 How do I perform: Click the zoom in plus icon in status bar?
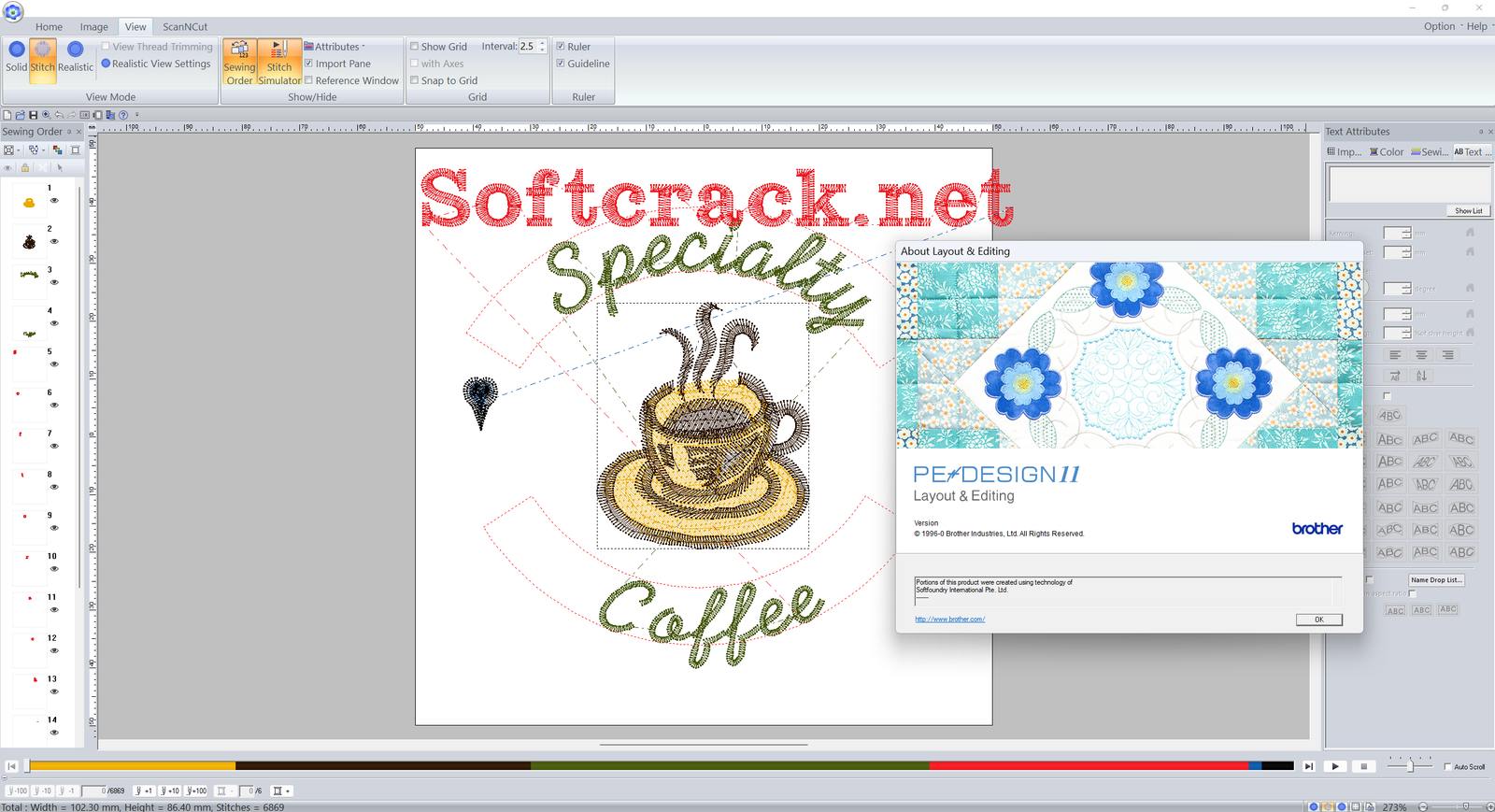pos(1490,806)
